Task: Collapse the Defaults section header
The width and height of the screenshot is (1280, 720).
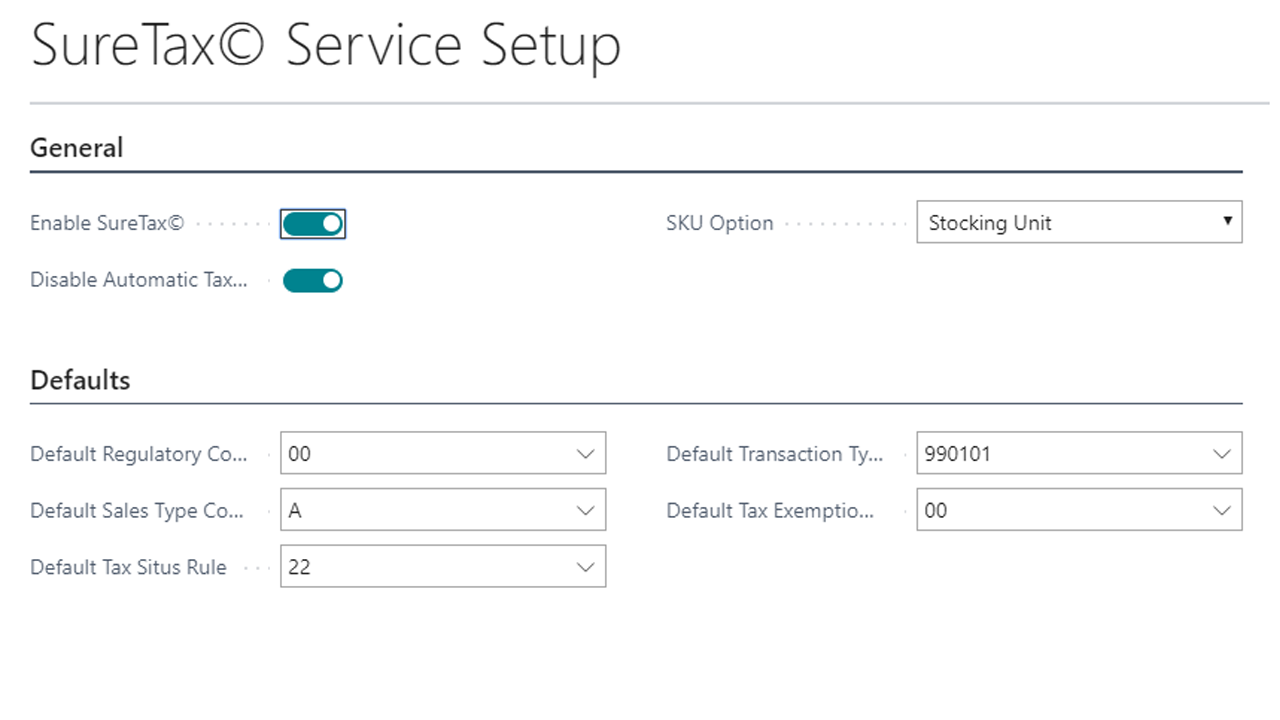Action: [80, 380]
